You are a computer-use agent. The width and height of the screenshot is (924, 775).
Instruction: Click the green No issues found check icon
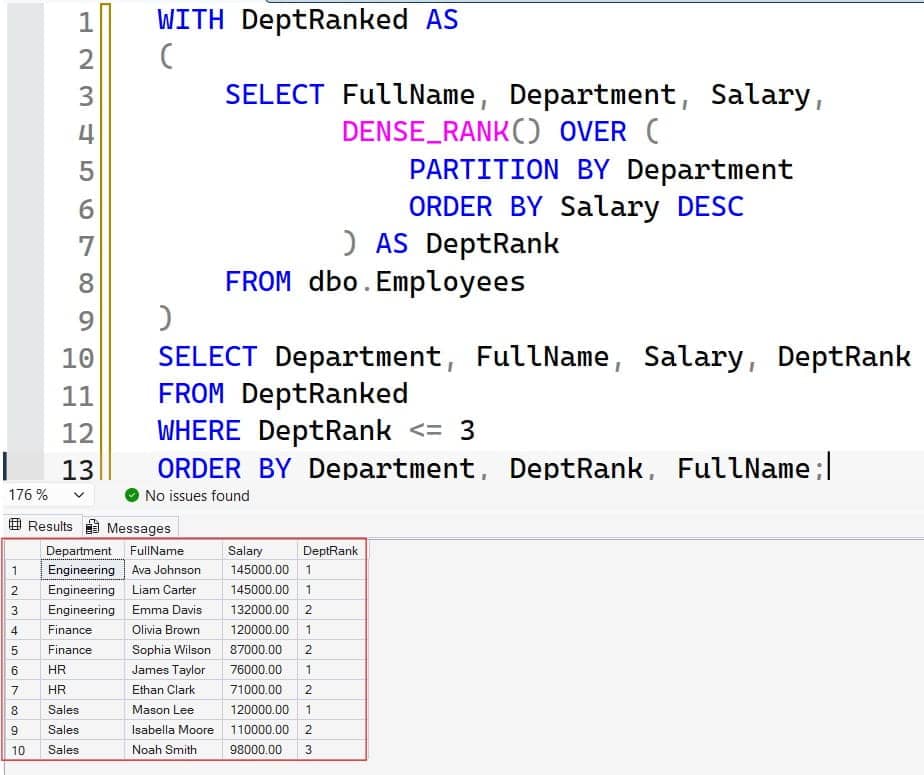coord(132,495)
